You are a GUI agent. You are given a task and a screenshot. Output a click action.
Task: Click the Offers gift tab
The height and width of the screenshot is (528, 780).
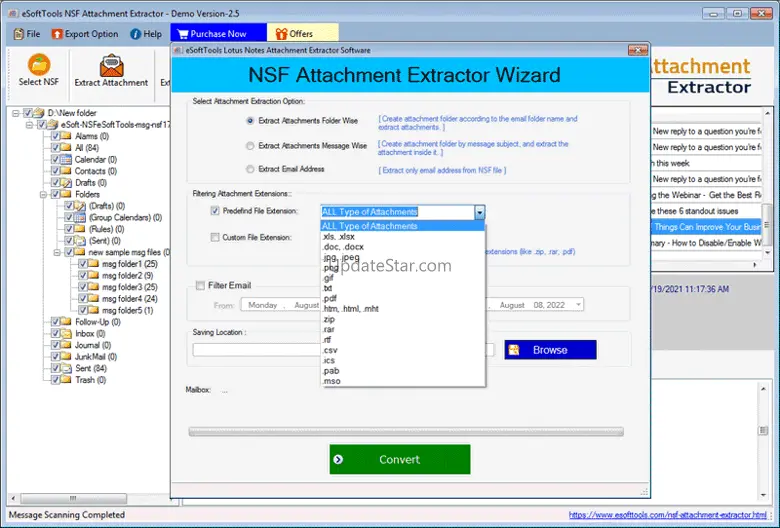(302, 33)
